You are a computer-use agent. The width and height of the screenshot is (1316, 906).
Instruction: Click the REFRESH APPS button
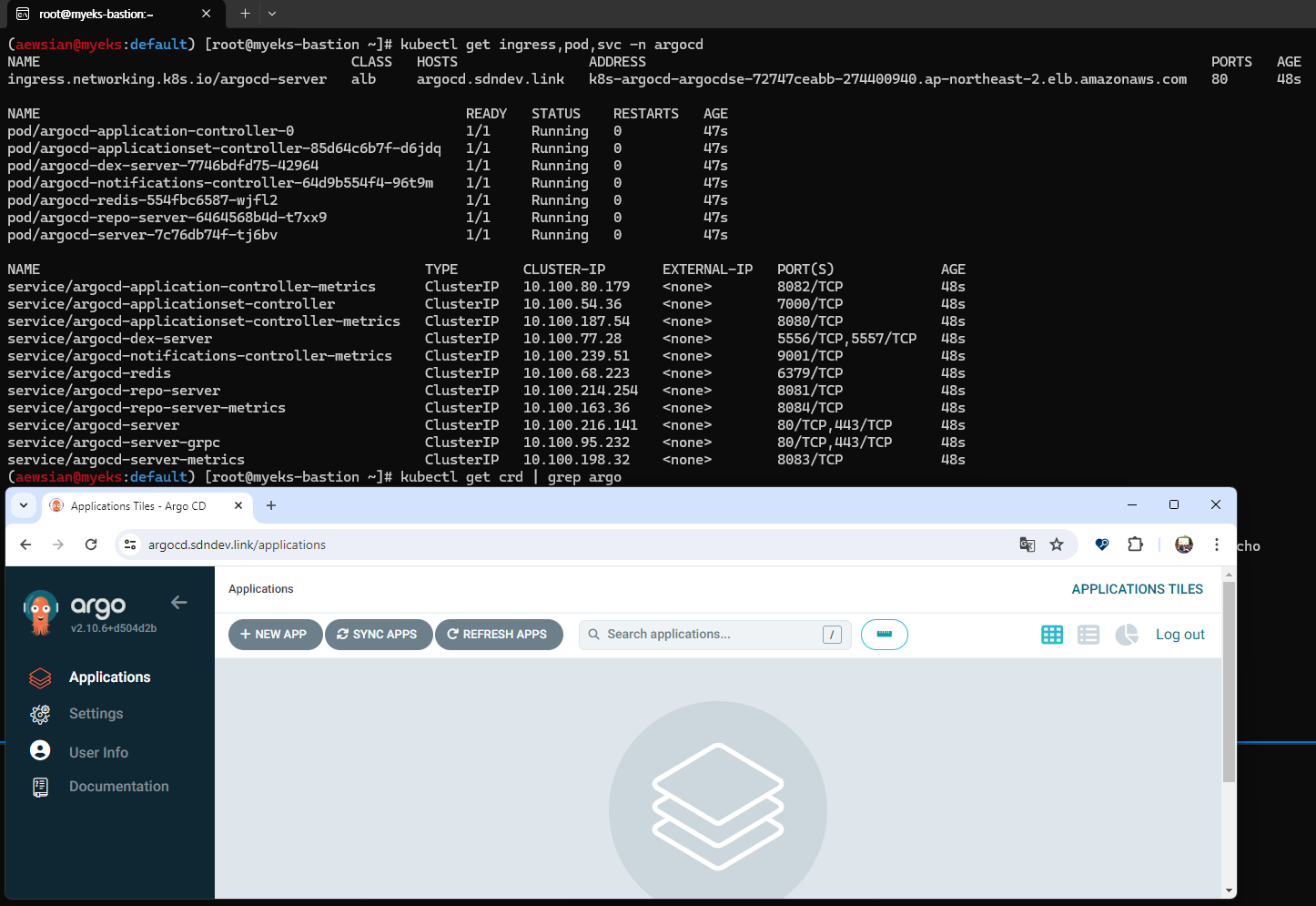(x=499, y=635)
